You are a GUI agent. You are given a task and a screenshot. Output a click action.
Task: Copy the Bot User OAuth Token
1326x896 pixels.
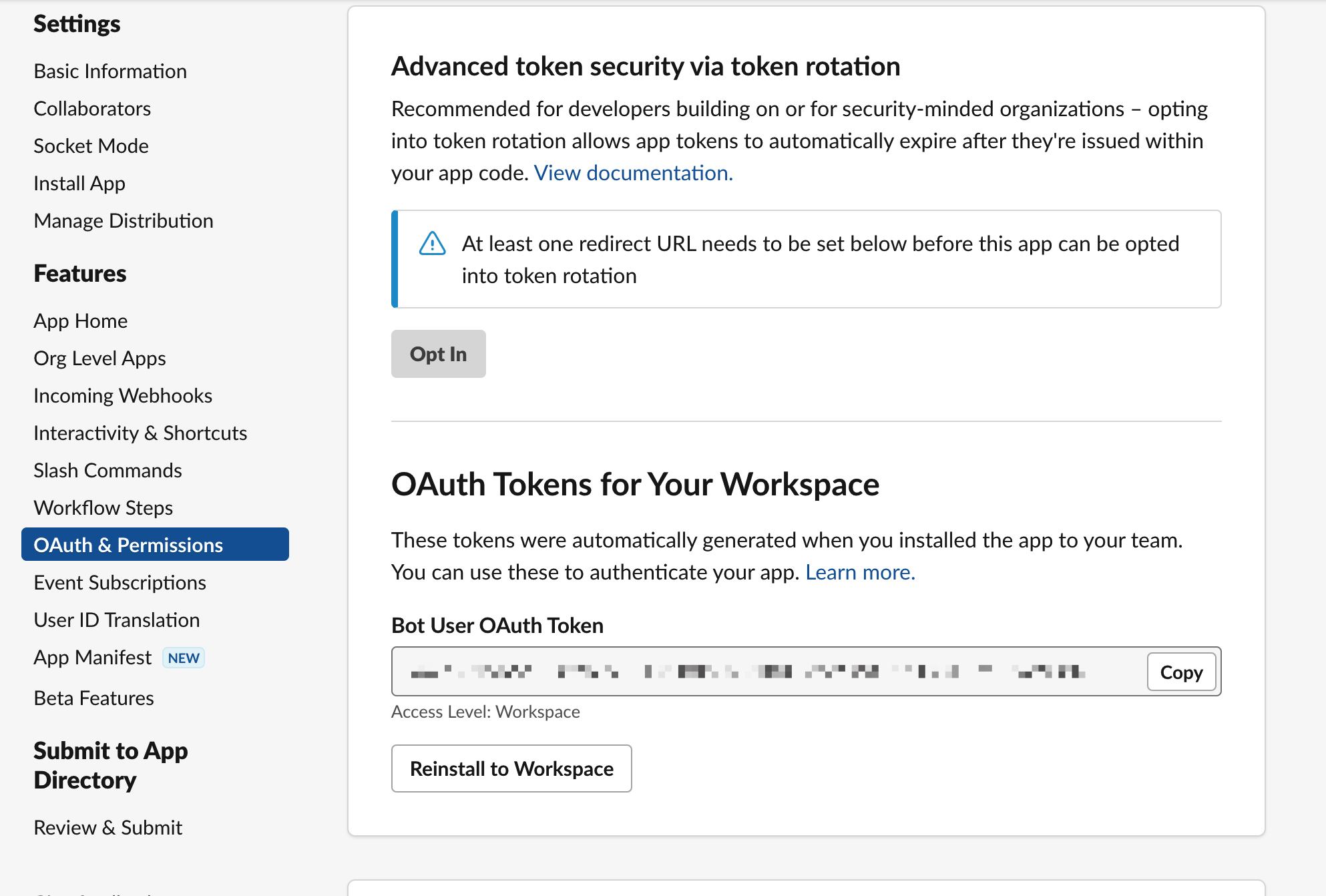click(1180, 672)
